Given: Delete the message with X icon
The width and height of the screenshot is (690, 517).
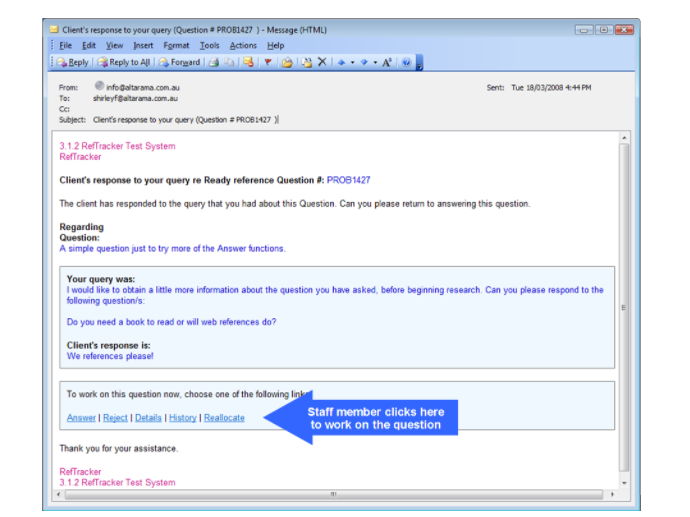Looking at the screenshot, I should [322, 62].
